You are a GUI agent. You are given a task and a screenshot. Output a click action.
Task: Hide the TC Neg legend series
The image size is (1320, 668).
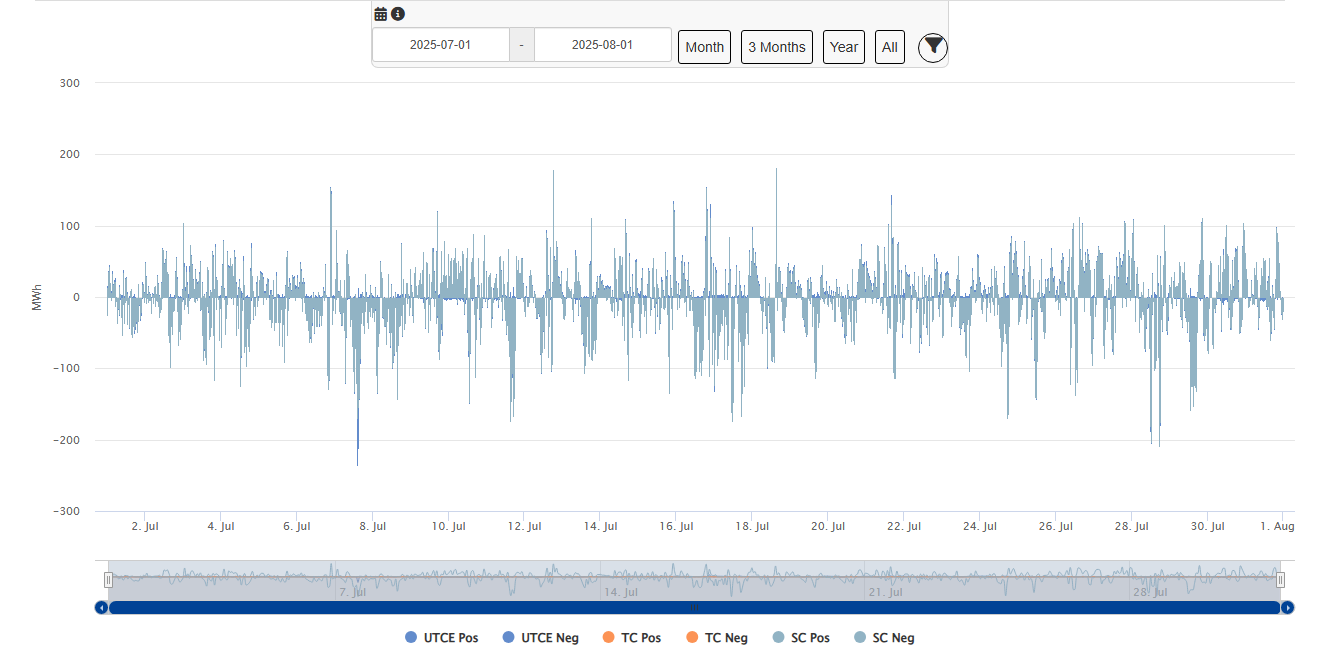tap(717, 638)
